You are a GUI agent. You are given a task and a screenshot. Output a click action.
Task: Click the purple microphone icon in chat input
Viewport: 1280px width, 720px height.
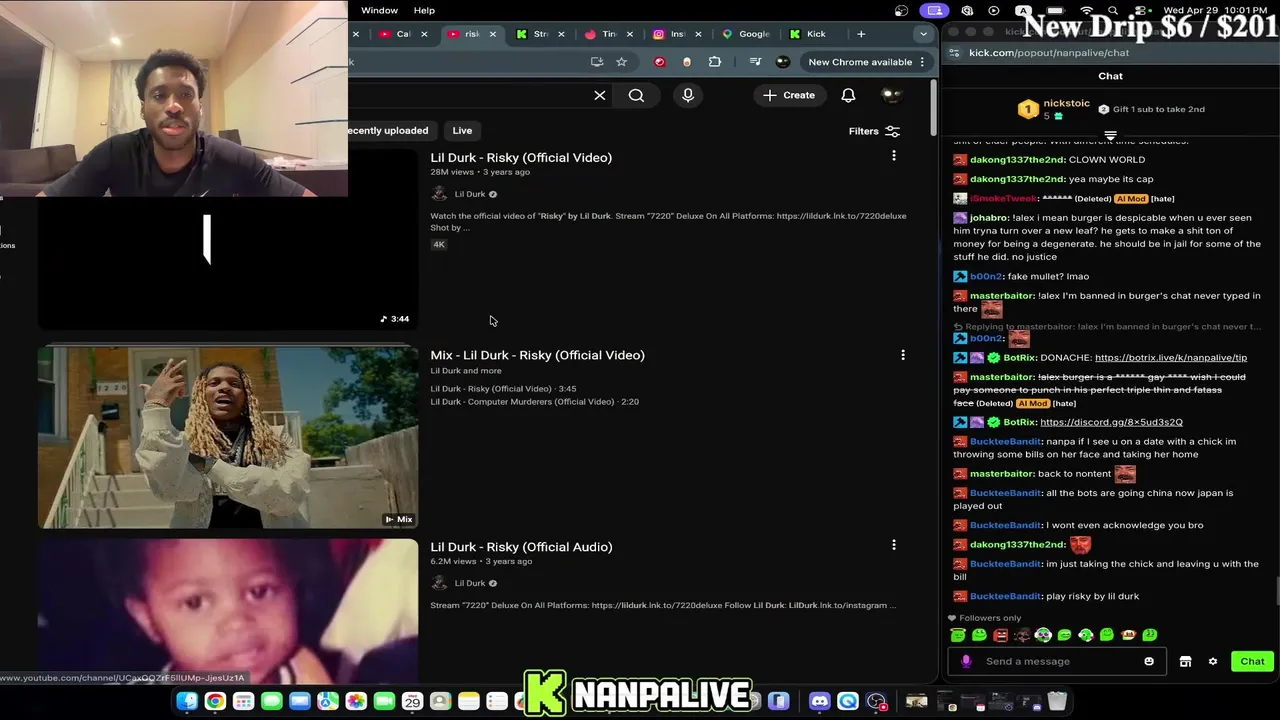click(x=966, y=661)
